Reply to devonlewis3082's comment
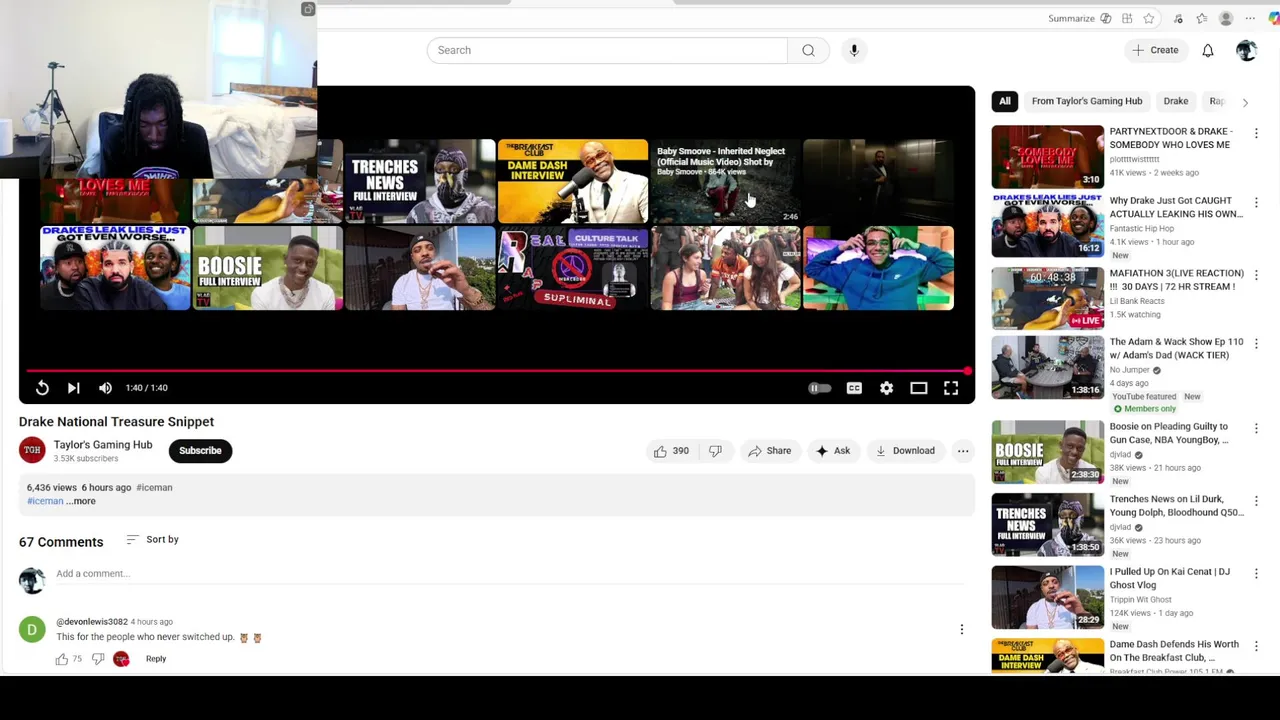Image resolution: width=1280 pixels, height=720 pixels. 156,659
